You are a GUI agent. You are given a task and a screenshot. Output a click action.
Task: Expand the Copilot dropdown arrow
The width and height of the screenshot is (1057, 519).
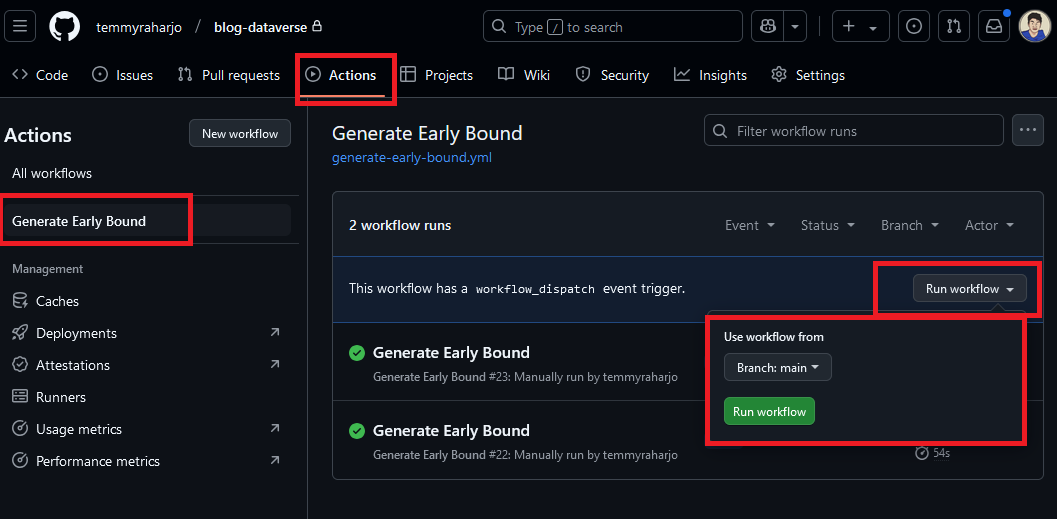coord(795,26)
